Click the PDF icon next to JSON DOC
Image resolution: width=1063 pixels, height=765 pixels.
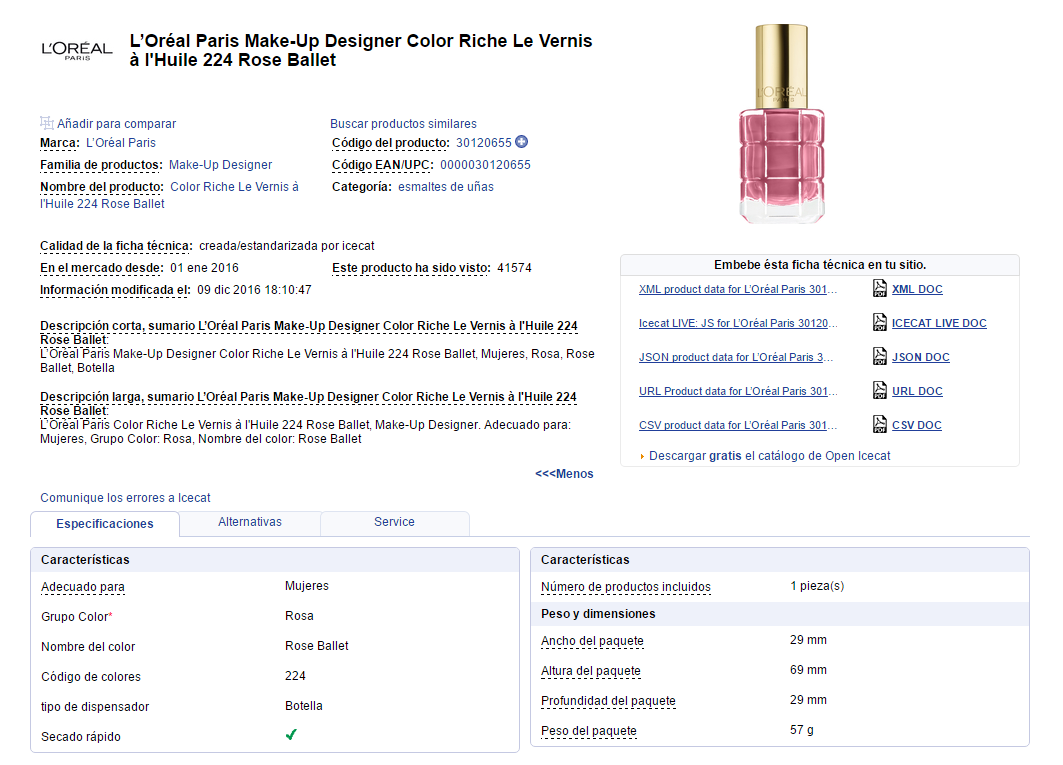[880, 357]
